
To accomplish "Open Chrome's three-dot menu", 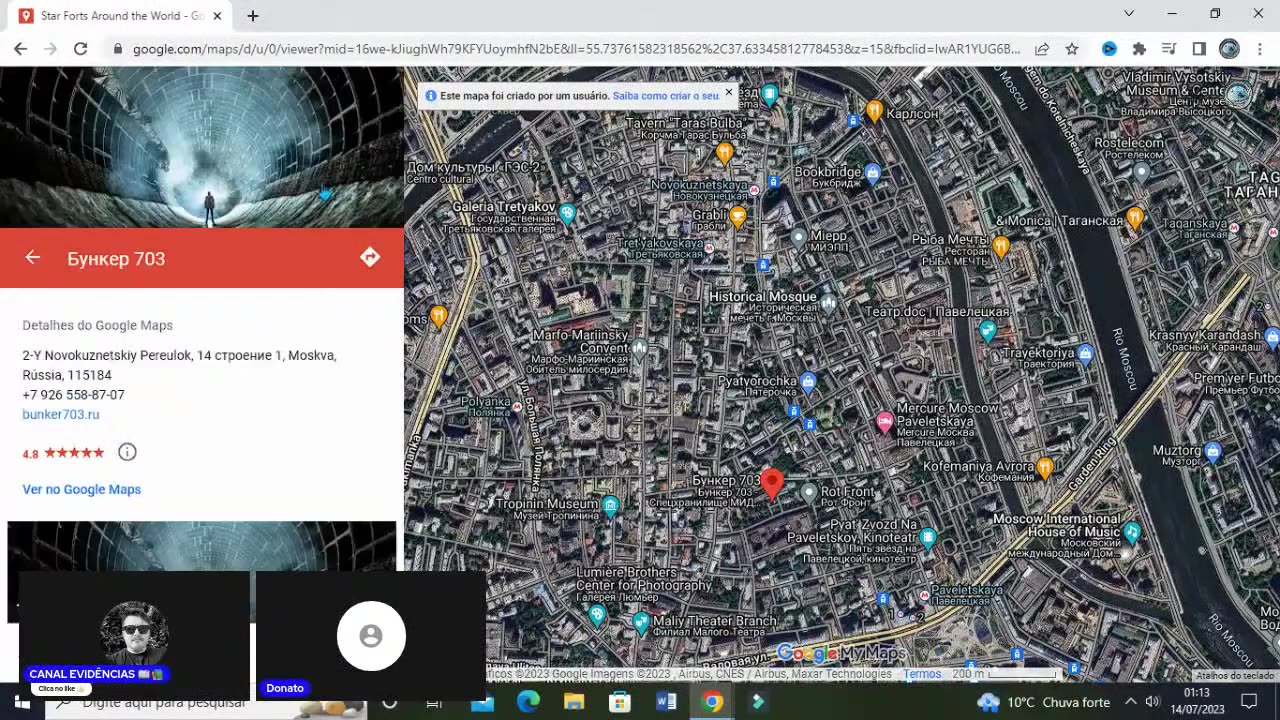I will click(x=1259, y=48).
